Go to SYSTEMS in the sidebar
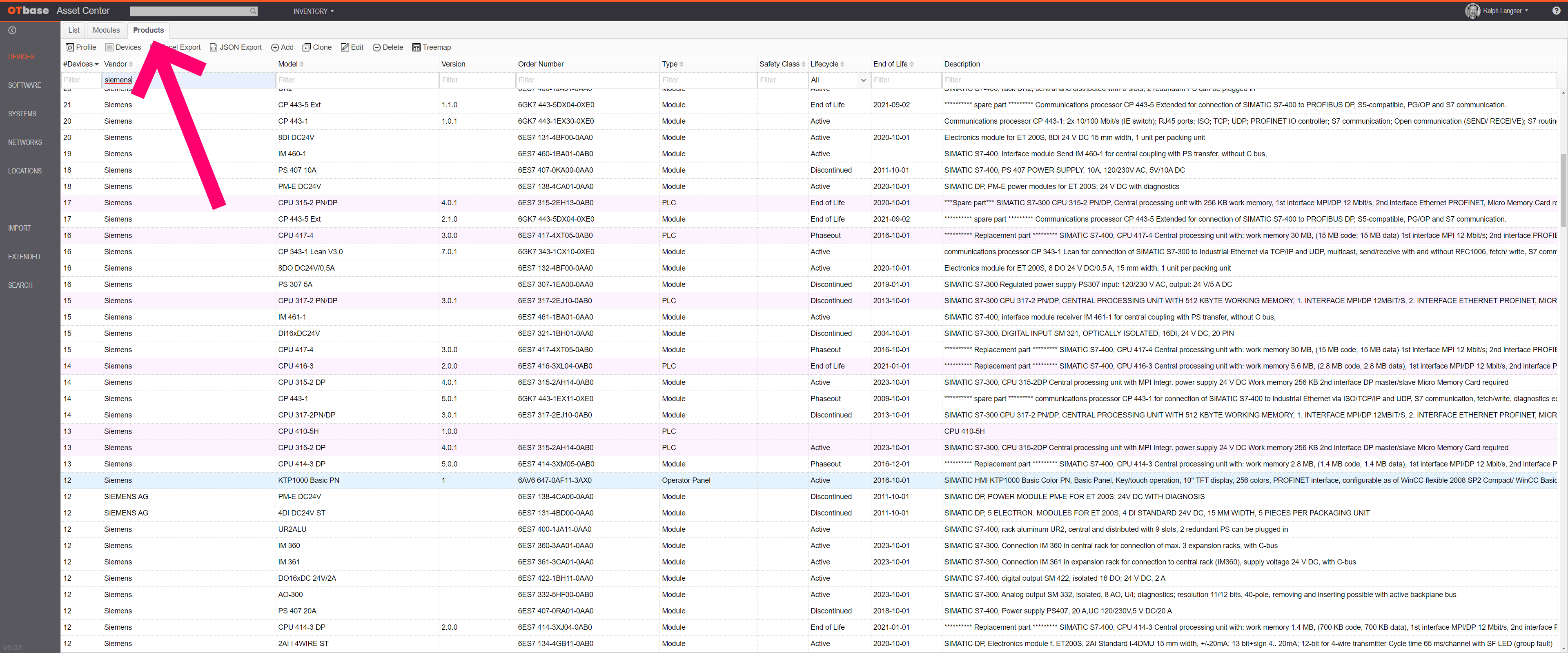 click(x=22, y=114)
